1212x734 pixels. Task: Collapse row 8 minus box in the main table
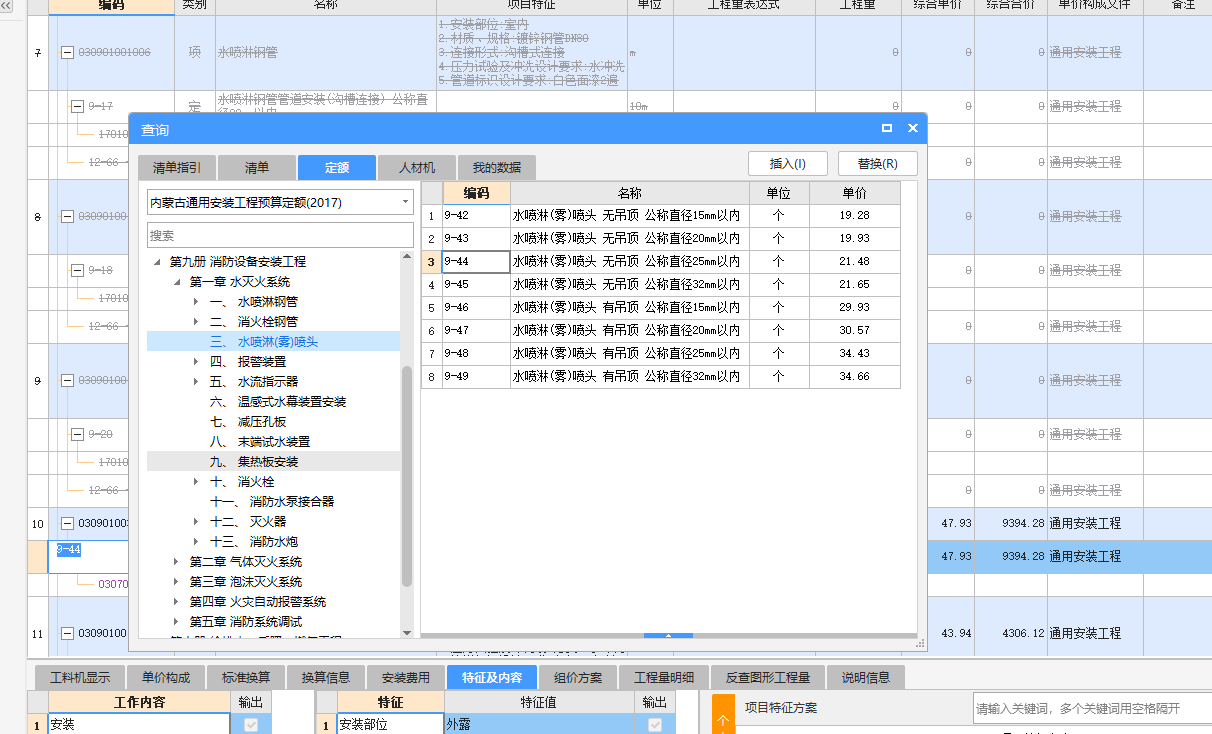(67, 216)
